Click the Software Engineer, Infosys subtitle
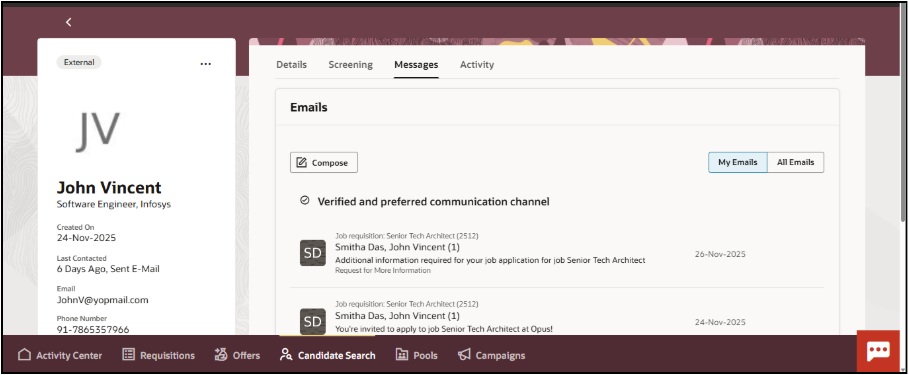909x375 pixels. pyautogui.click(x=114, y=204)
